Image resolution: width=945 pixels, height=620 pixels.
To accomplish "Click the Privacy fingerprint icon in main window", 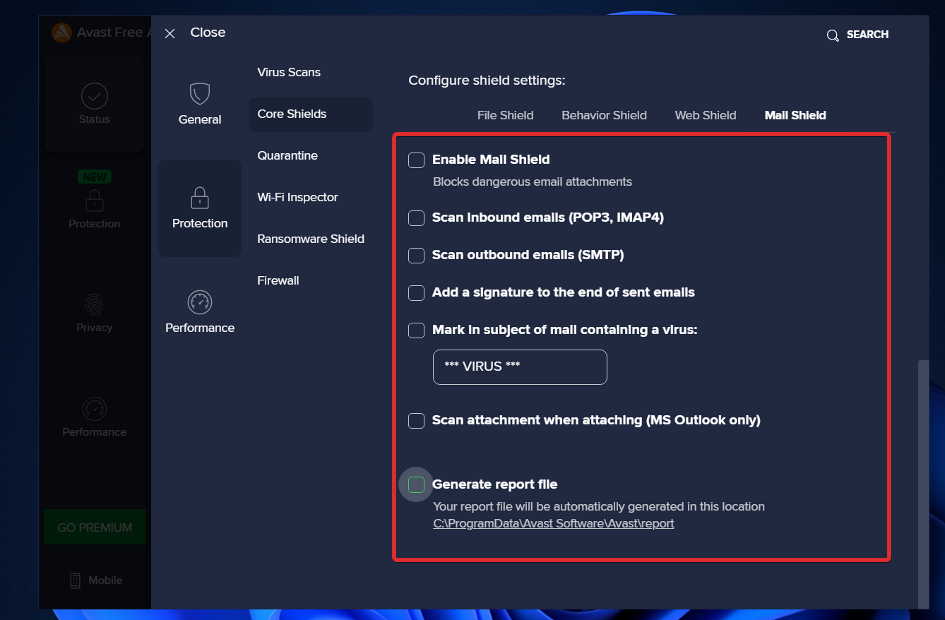I will pos(95,305).
